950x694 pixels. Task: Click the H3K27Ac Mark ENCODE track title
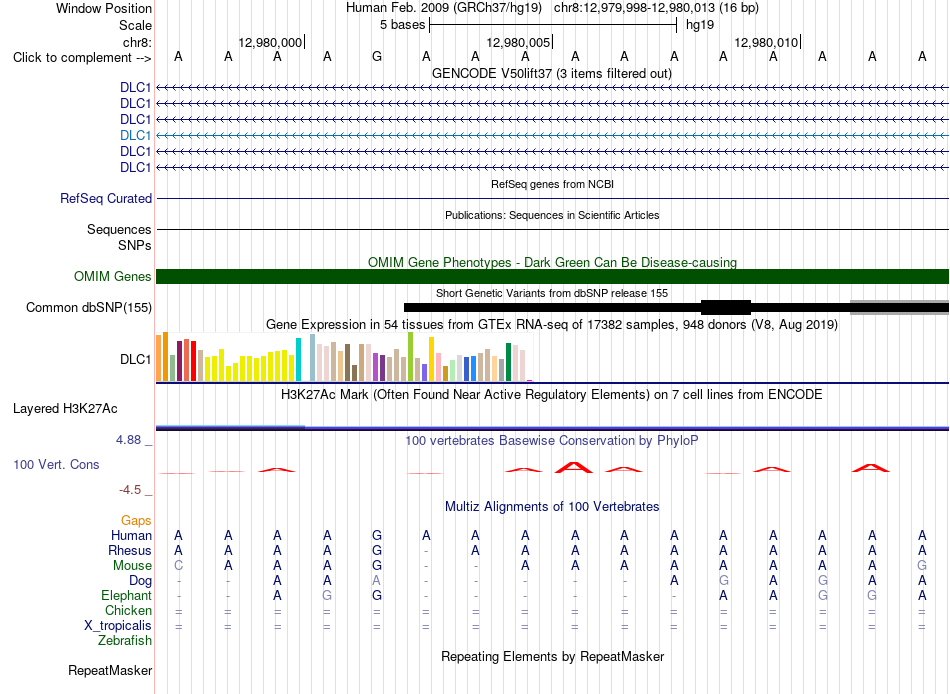coord(552,395)
